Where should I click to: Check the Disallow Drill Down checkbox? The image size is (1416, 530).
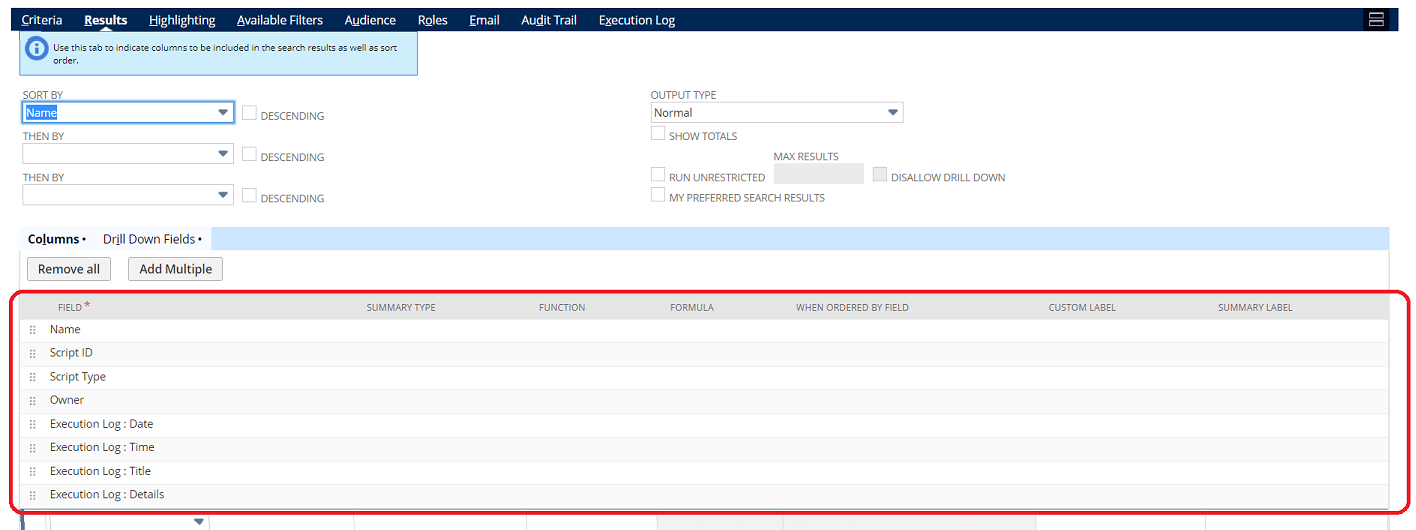[x=880, y=174]
